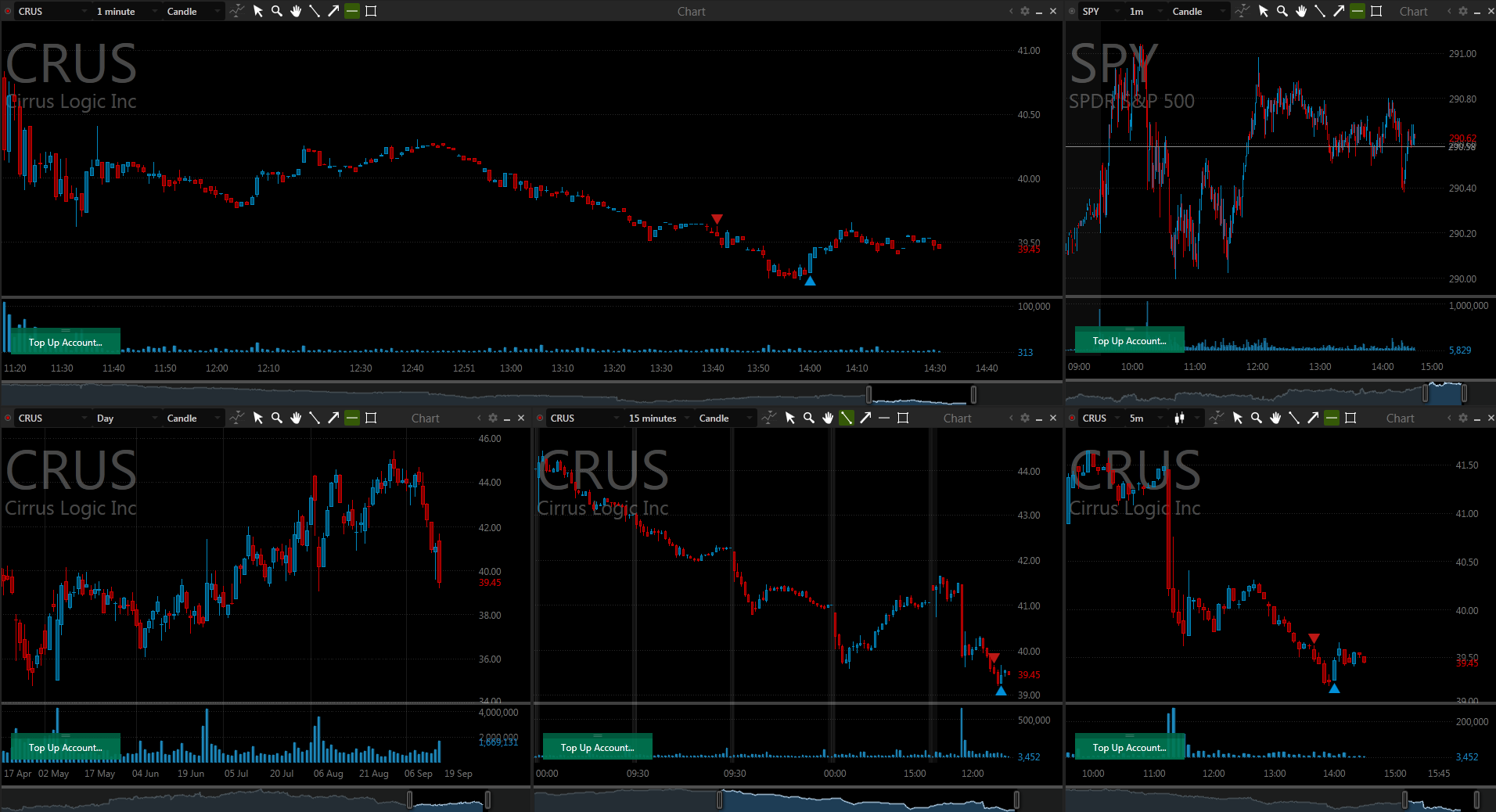Toggle horizontal line tool in CRUS Day chart

[x=352, y=418]
